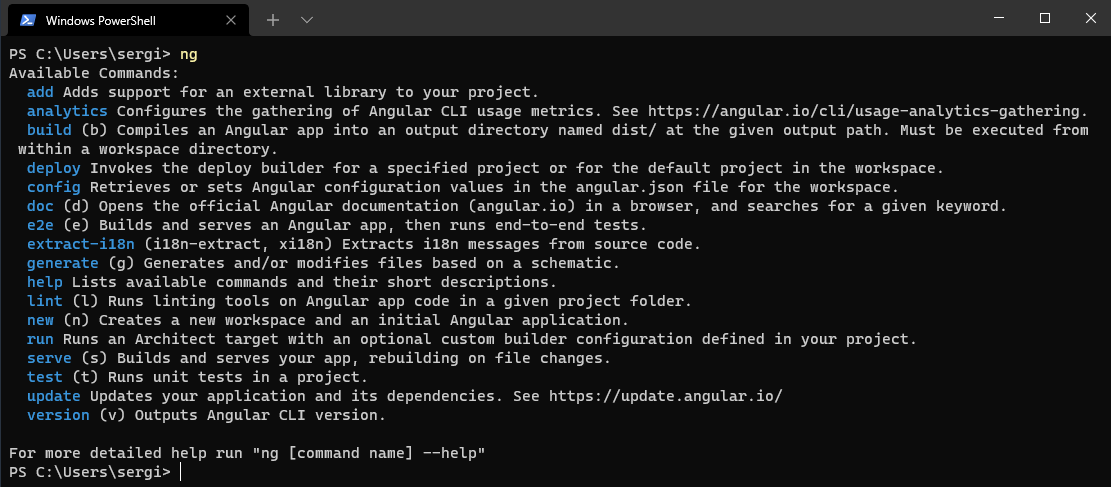
Task: Click the blue "deploy" command name
Action: 54,169
